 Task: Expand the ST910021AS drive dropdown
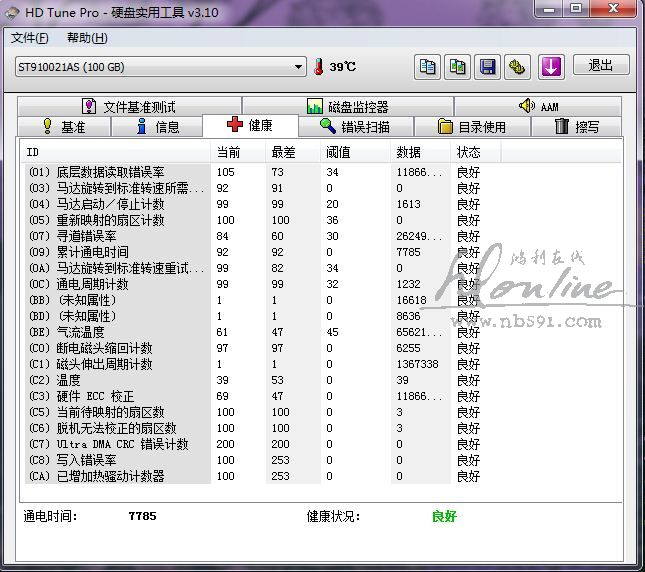299,67
